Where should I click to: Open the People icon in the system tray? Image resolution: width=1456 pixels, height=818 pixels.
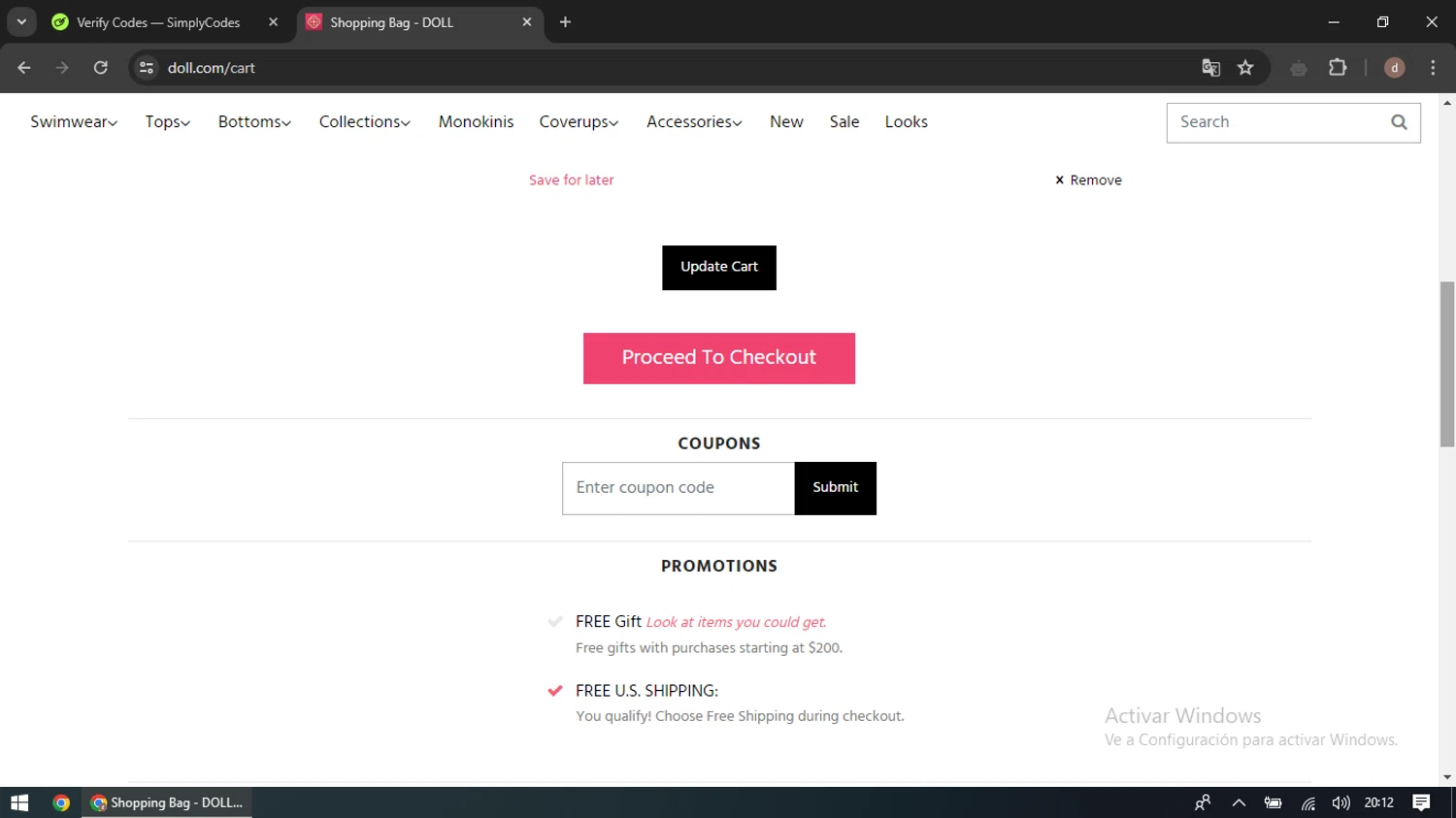coord(1203,802)
